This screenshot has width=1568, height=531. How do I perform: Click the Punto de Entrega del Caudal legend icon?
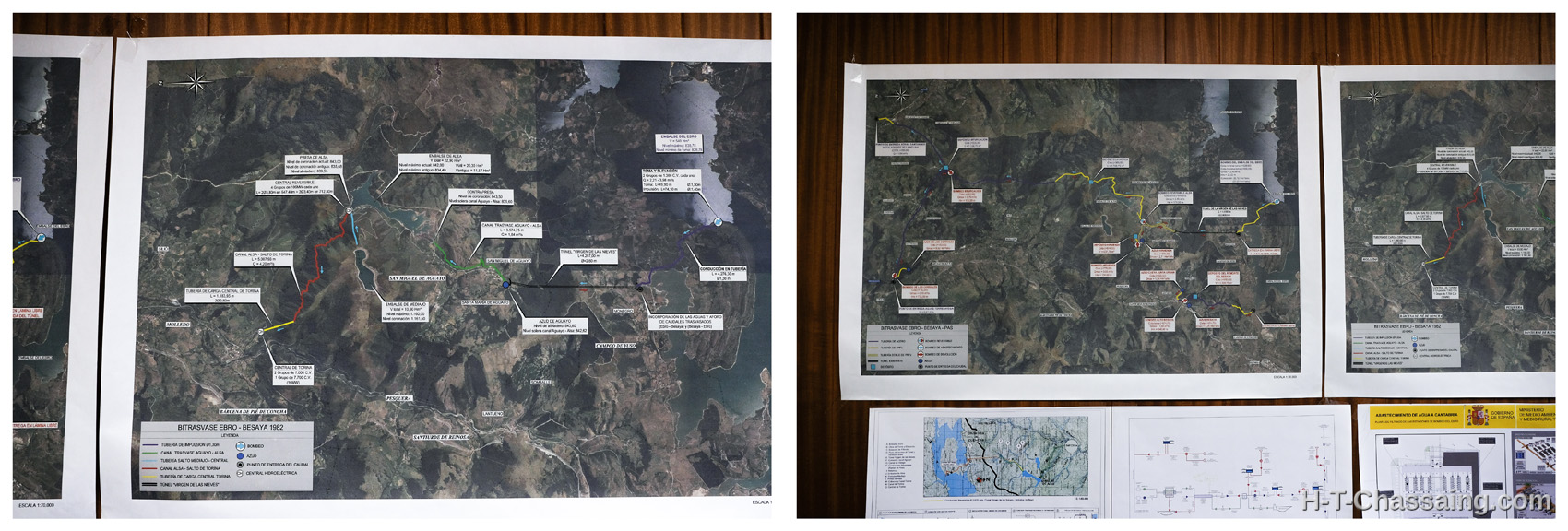(x=240, y=464)
